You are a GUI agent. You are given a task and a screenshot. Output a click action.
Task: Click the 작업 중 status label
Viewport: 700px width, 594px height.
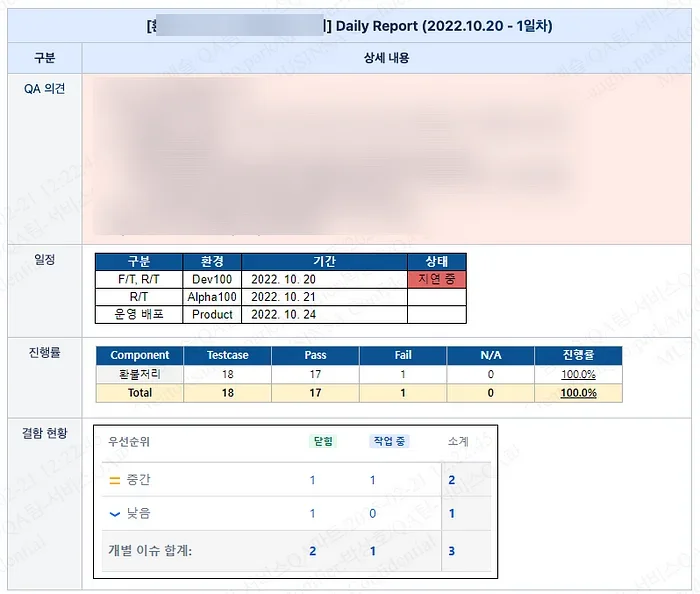(389, 441)
